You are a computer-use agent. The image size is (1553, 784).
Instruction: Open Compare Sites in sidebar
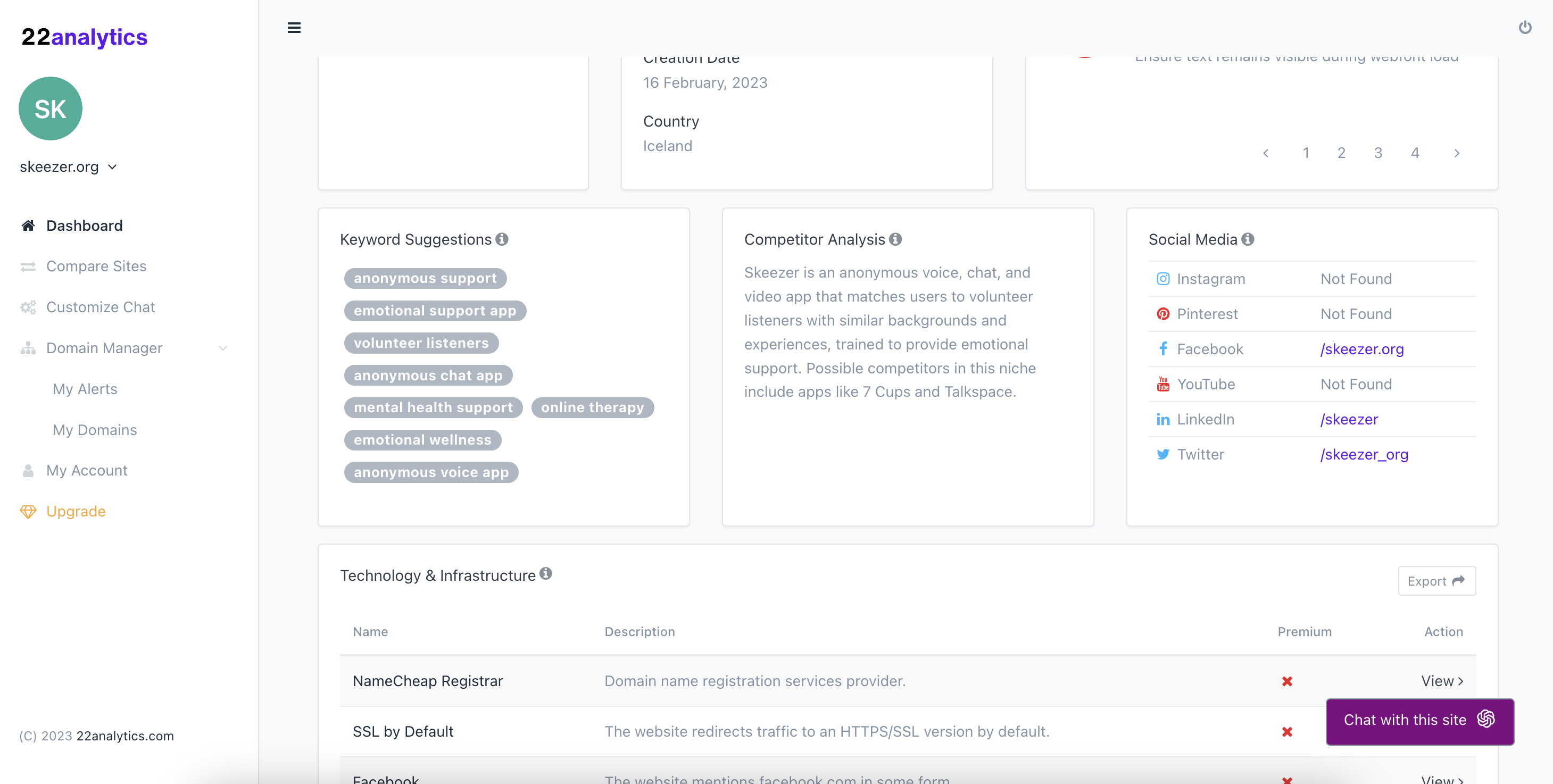[96, 266]
